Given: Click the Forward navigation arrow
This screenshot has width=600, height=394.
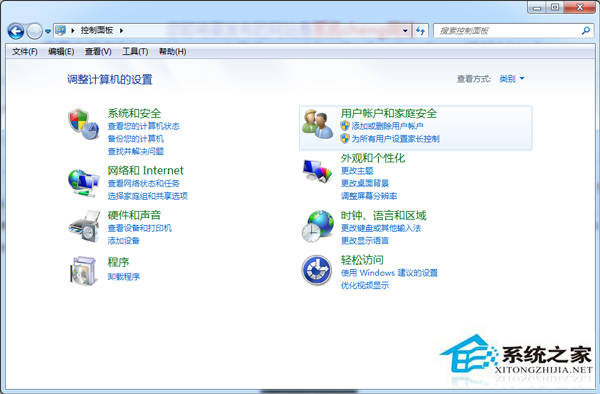Looking at the screenshot, I should pos(34,31).
